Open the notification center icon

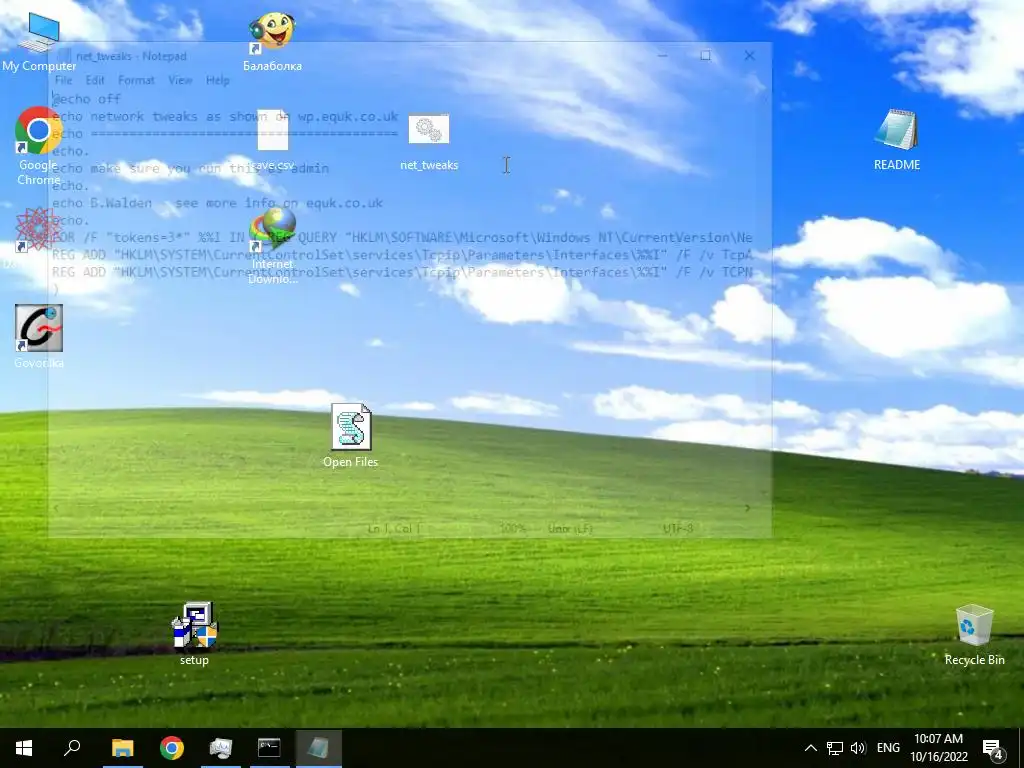click(993, 748)
